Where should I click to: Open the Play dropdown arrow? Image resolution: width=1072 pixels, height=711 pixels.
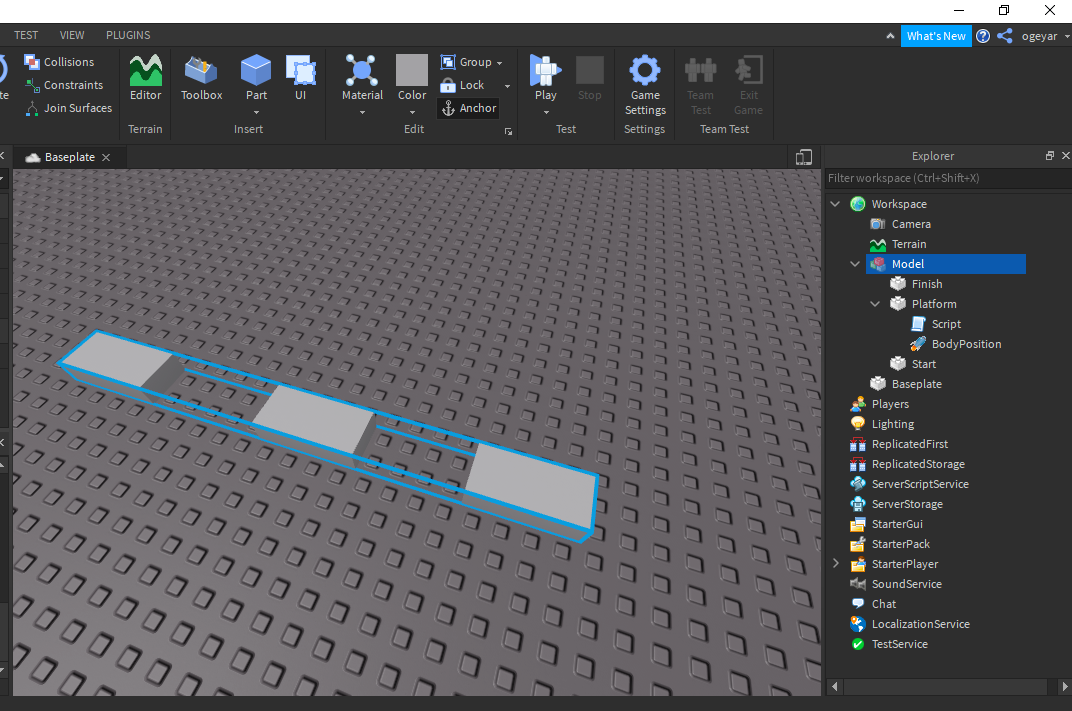coord(546,113)
